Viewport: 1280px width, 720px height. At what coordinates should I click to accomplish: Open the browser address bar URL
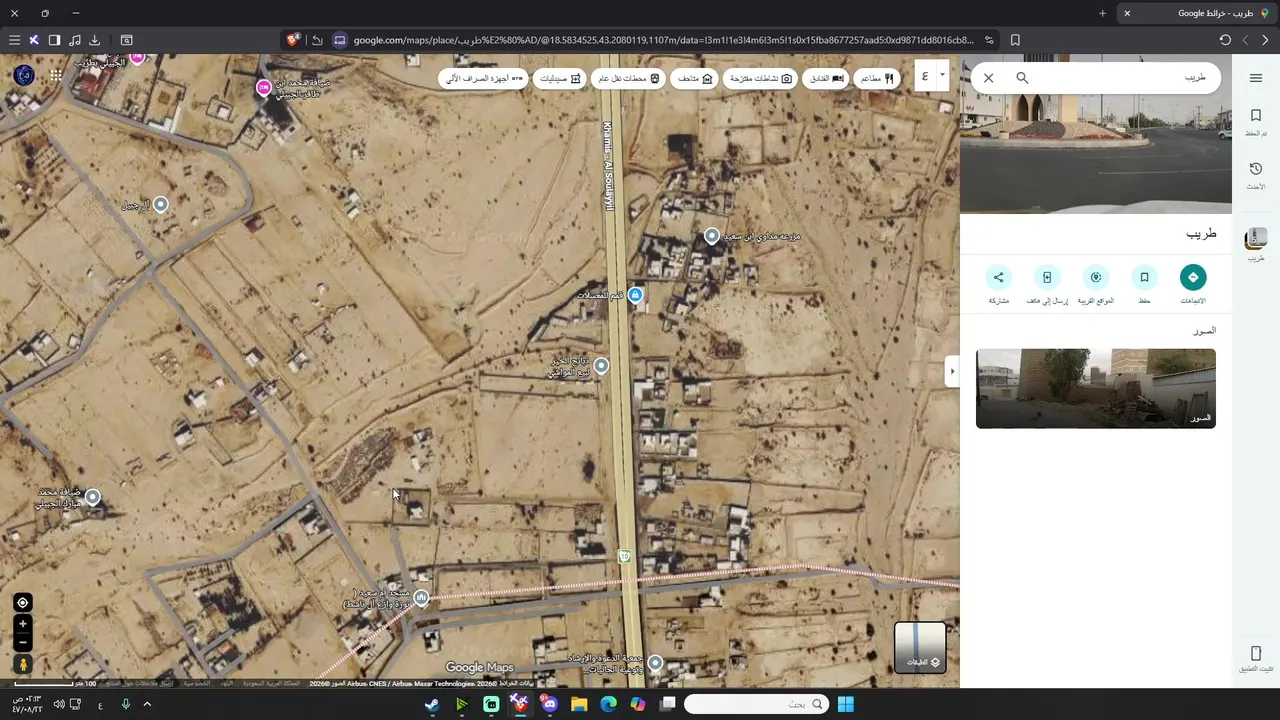664,40
